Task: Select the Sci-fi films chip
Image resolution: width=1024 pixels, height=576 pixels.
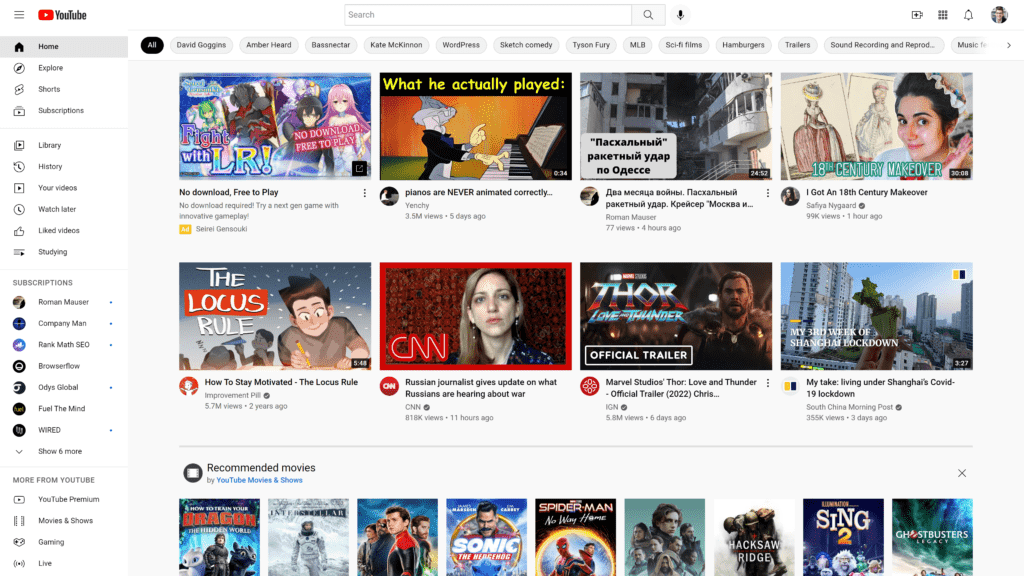Action: tap(683, 45)
